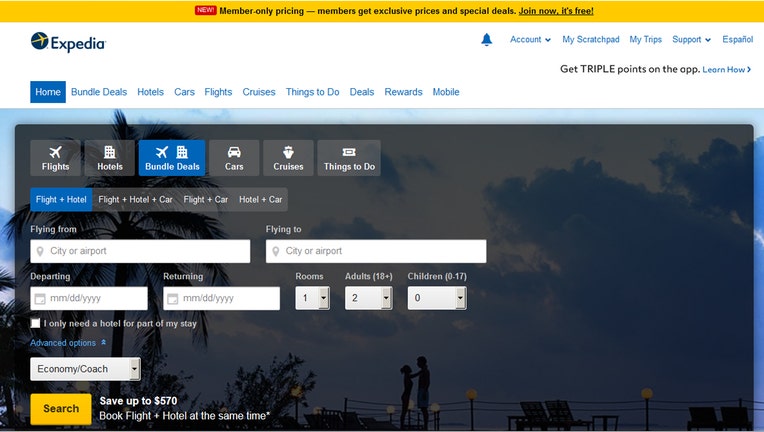764x432 pixels.
Task: Open Hotels in top navigation
Action: [151, 92]
